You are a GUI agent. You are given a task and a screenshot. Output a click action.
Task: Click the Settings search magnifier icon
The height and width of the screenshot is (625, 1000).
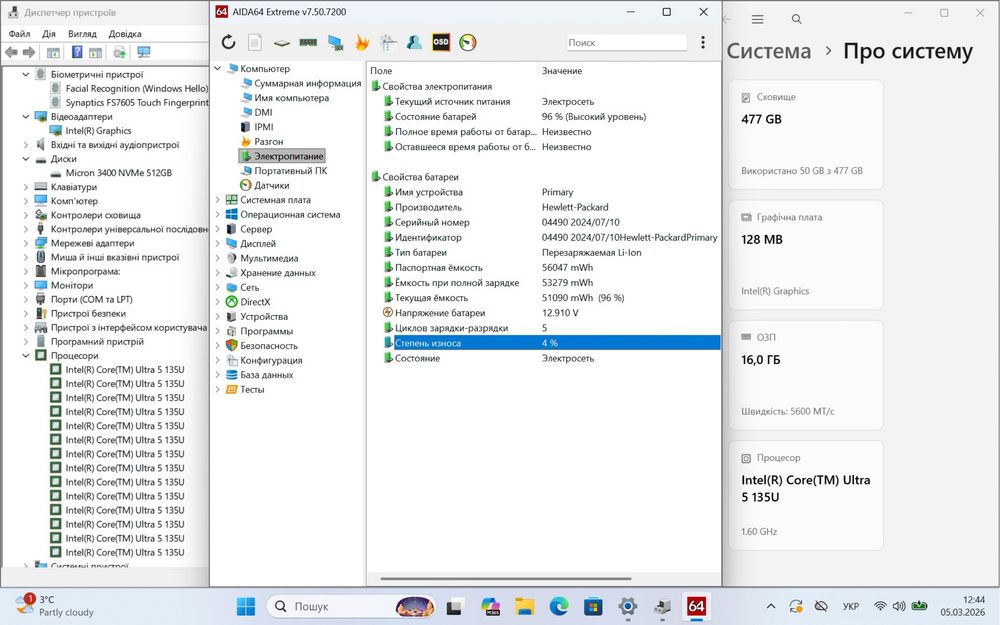click(x=797, y=20)
